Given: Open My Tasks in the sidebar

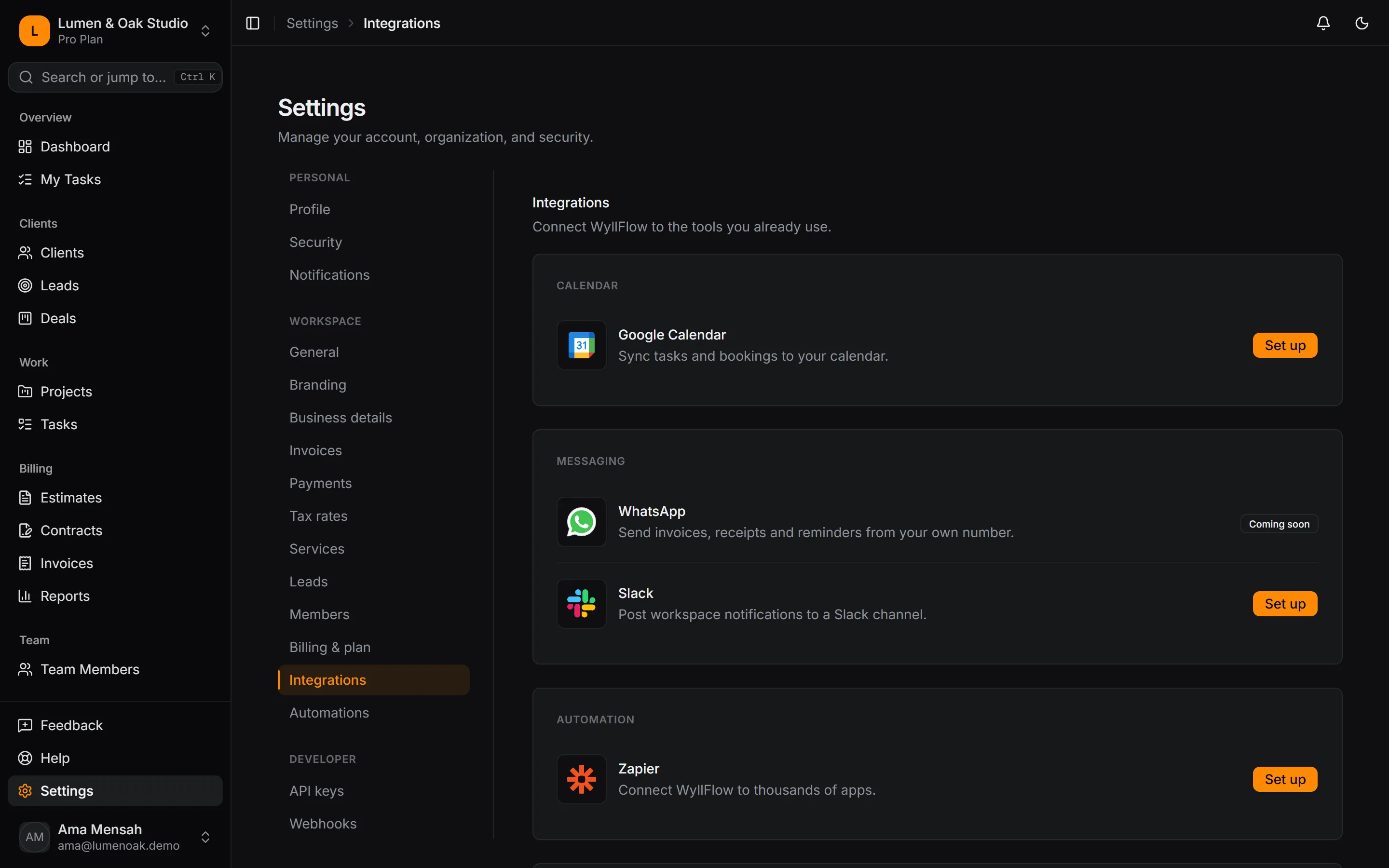Looking at the screenshot, I should point(115,179).
